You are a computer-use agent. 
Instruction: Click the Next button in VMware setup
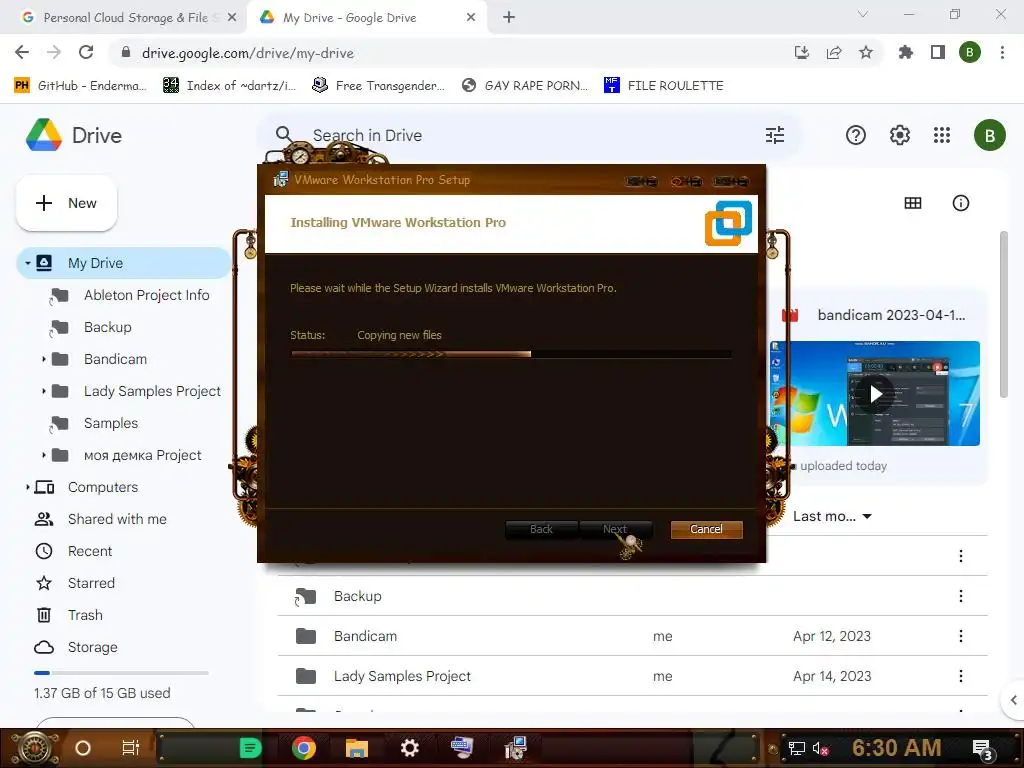point(615,529)
